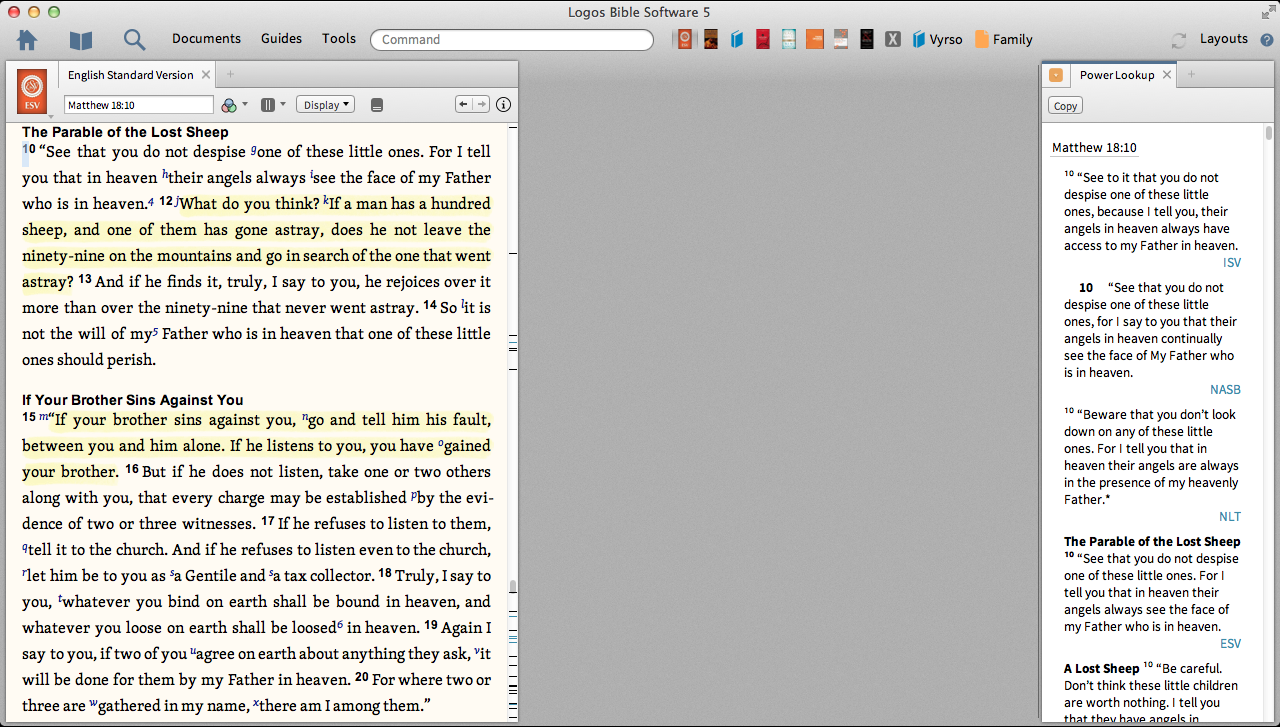Click the gray X shortcut icon
The image size is (1280, 727).
click(893, 40)
